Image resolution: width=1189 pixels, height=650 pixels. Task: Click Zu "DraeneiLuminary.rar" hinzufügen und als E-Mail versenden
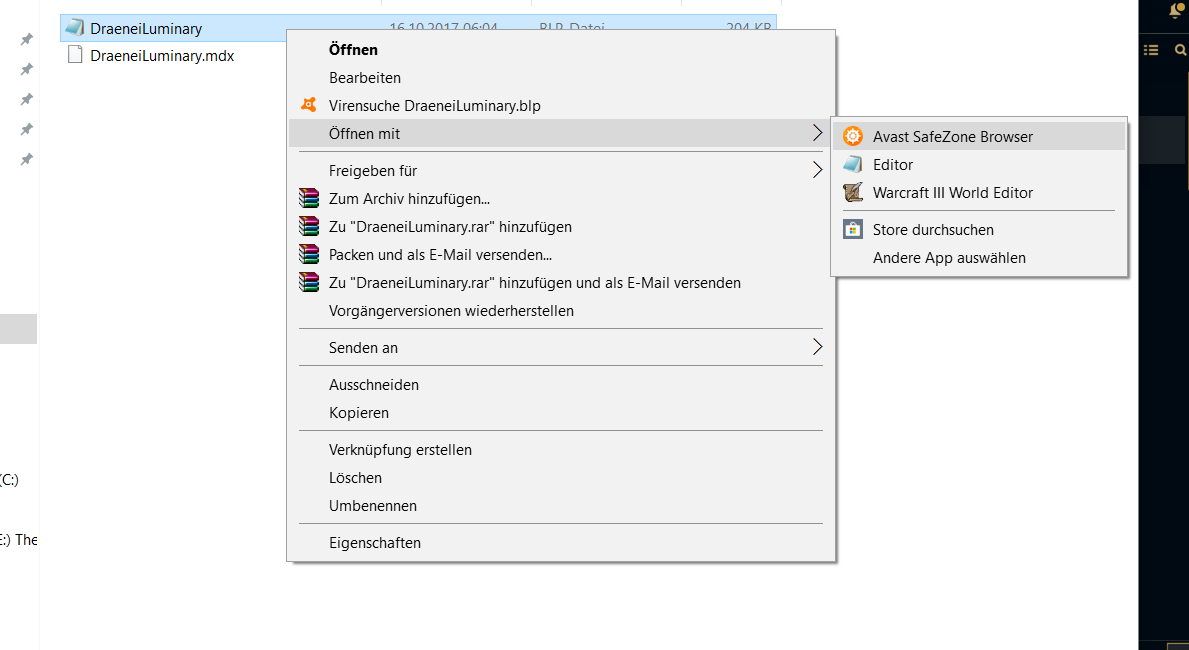point(561,283)
